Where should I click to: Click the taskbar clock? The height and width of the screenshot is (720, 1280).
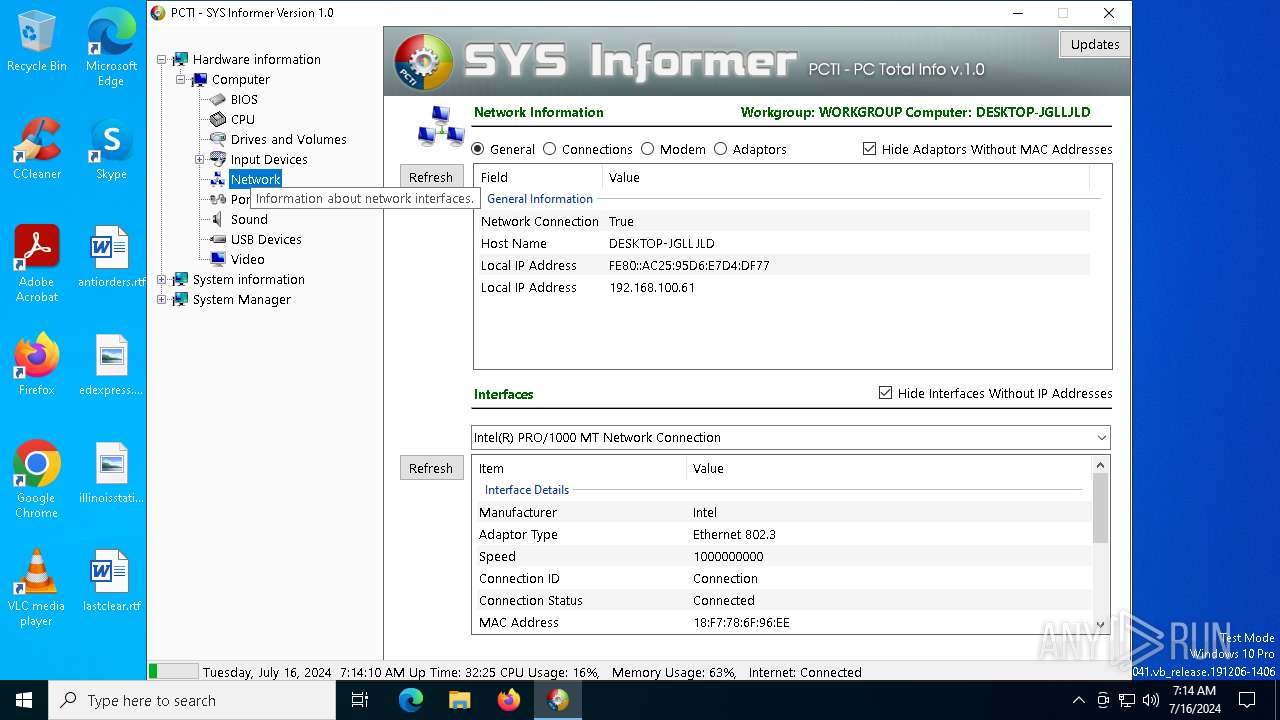pyautogui.click(x=1194, y=700)
